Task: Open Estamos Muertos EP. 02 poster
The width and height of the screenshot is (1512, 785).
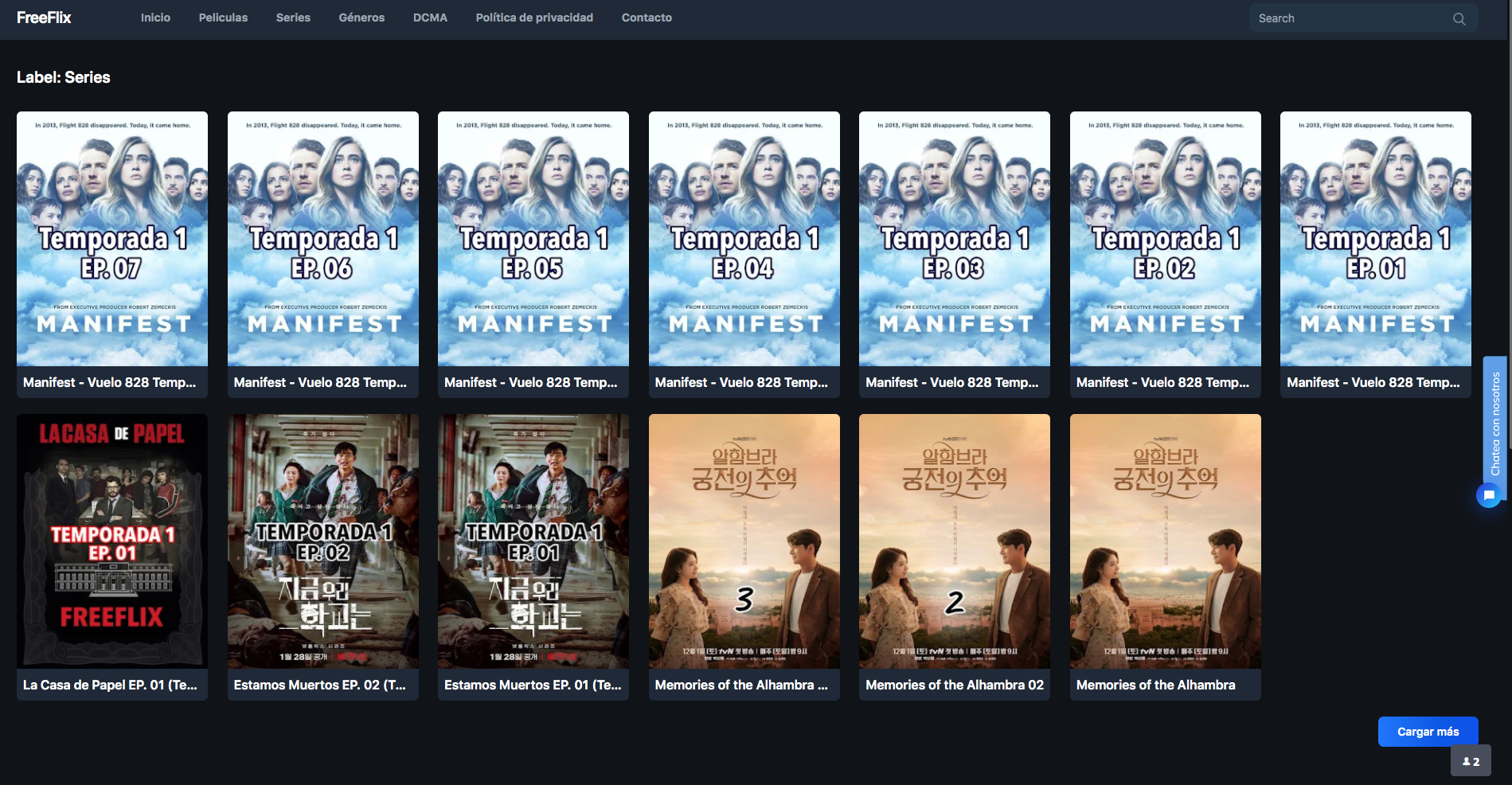Action: (x=323, y=541)
